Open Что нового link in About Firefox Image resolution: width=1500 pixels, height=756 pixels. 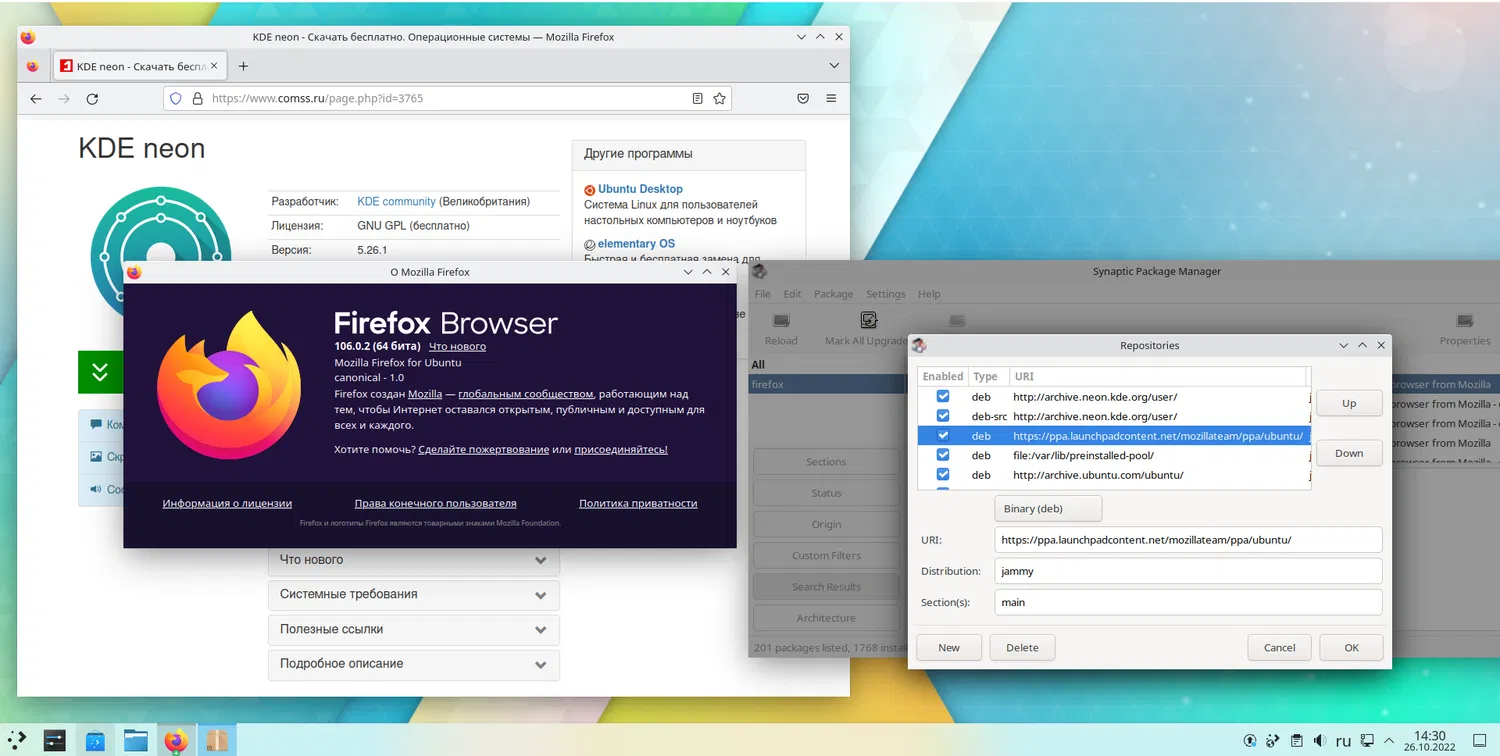pyautogui.click(x=457, y=346)
